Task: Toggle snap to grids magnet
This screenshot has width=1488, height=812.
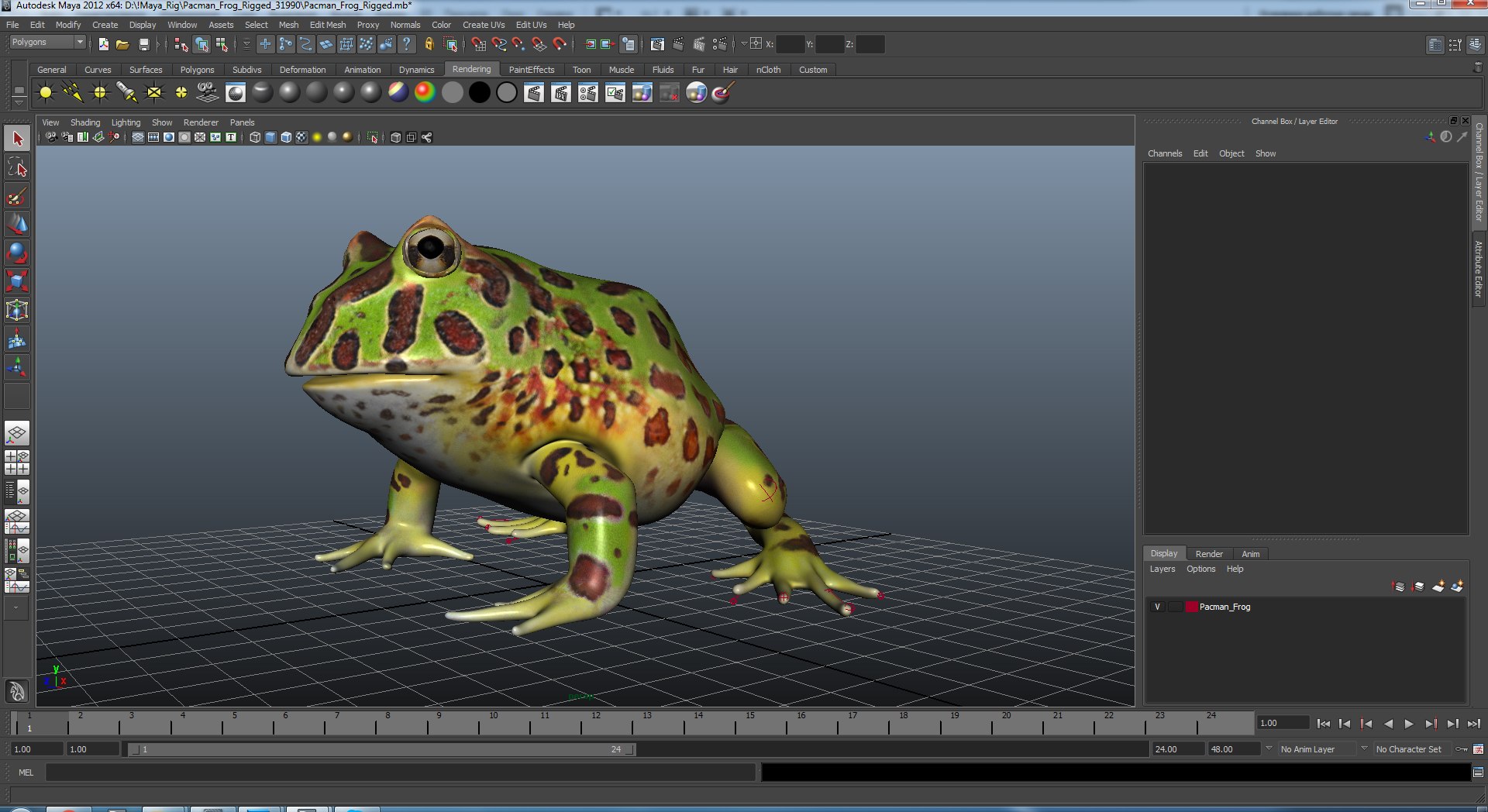Action: pos(480,44)
